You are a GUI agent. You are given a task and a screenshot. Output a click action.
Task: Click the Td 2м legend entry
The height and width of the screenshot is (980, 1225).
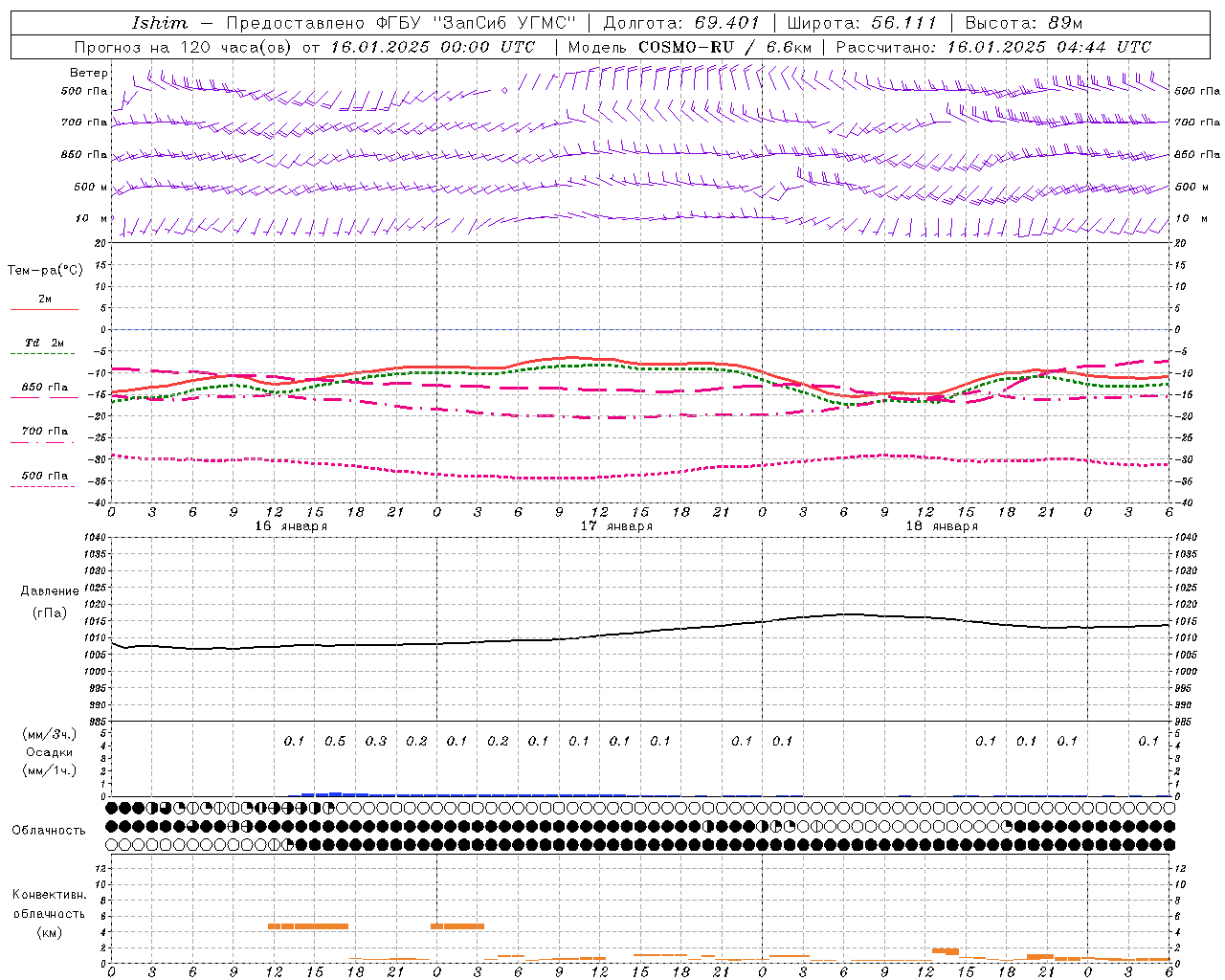click(45, 342)
